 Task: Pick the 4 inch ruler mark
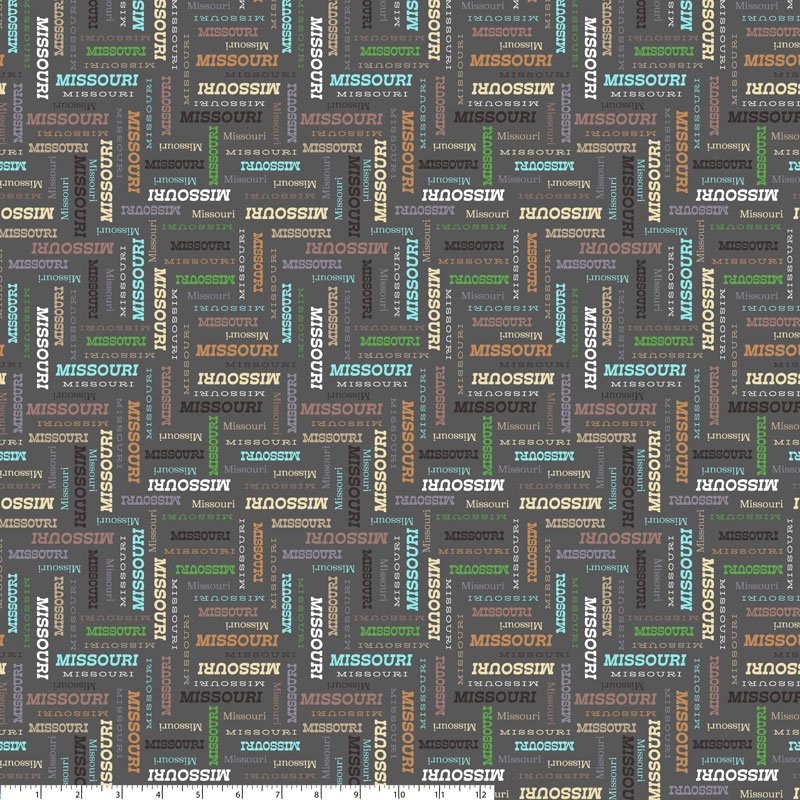tap(159, 793)
